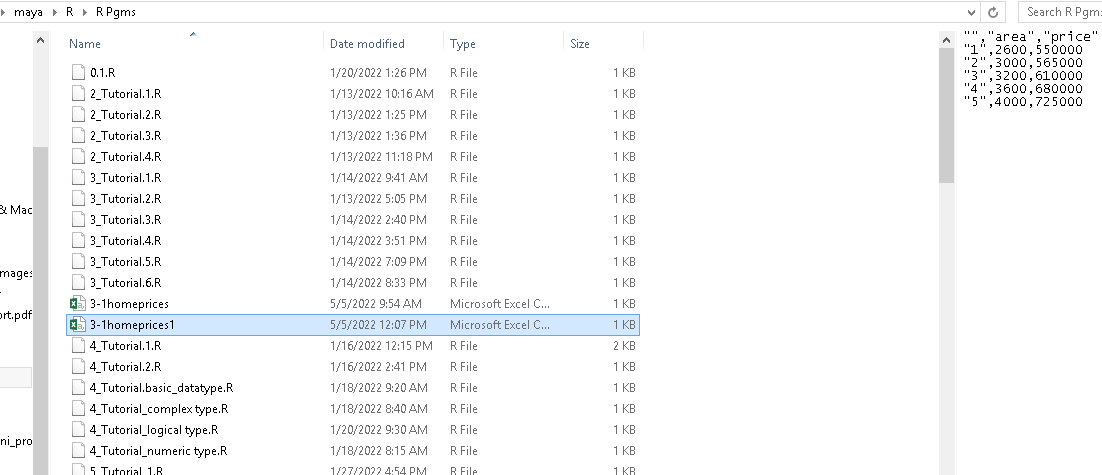Open the address bar history dropdown
This screenshot has width=1102, height=475.
tap(971, 12)
